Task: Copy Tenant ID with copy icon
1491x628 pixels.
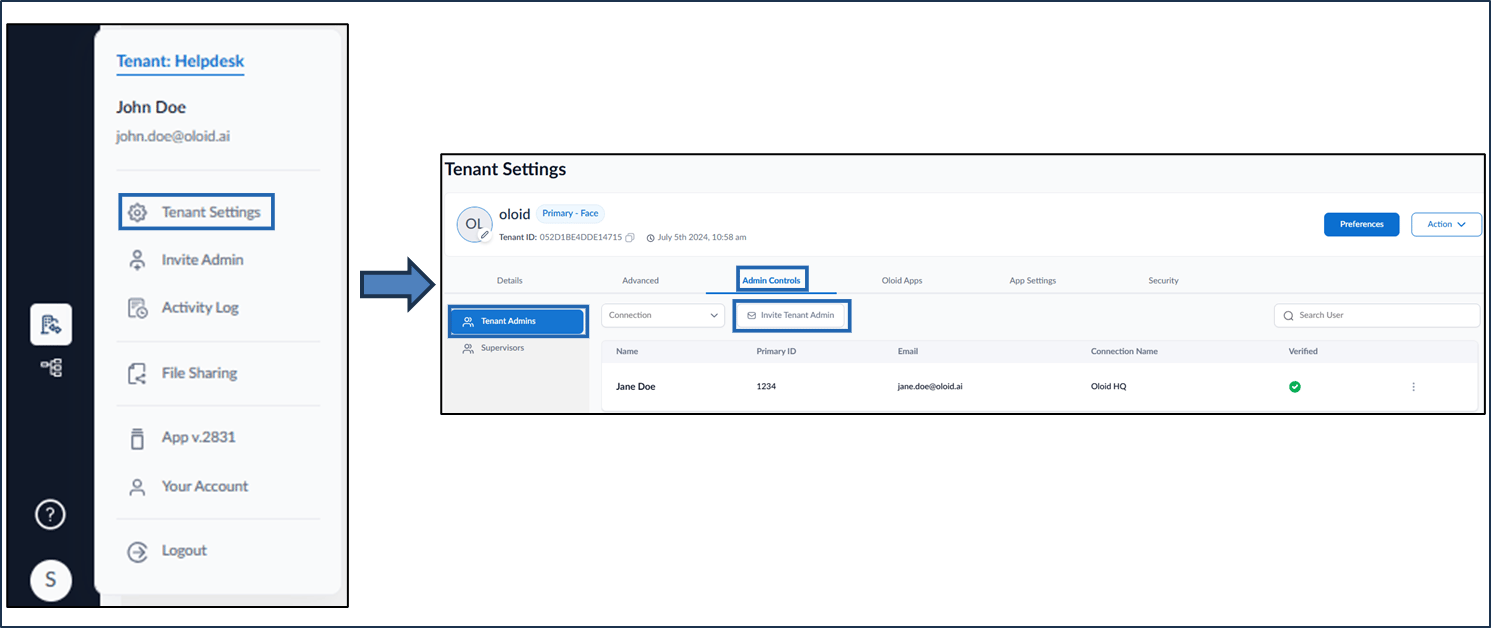Action: pyautogui.click(x=630, y=238)
